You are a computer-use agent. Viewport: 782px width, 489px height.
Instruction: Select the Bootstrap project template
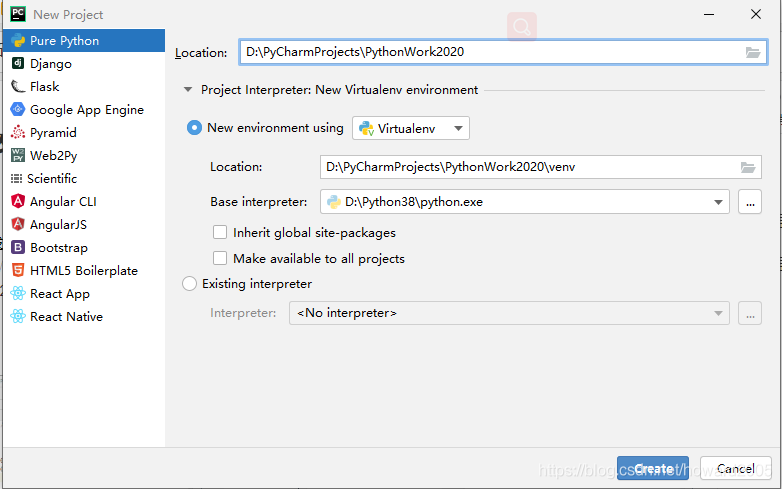point(84,247)
